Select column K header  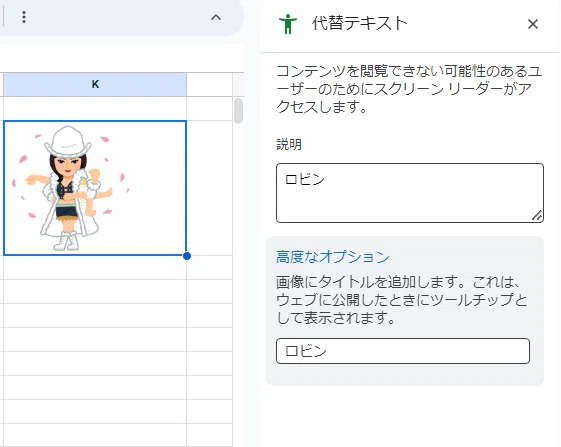click(x=95, y=84)
